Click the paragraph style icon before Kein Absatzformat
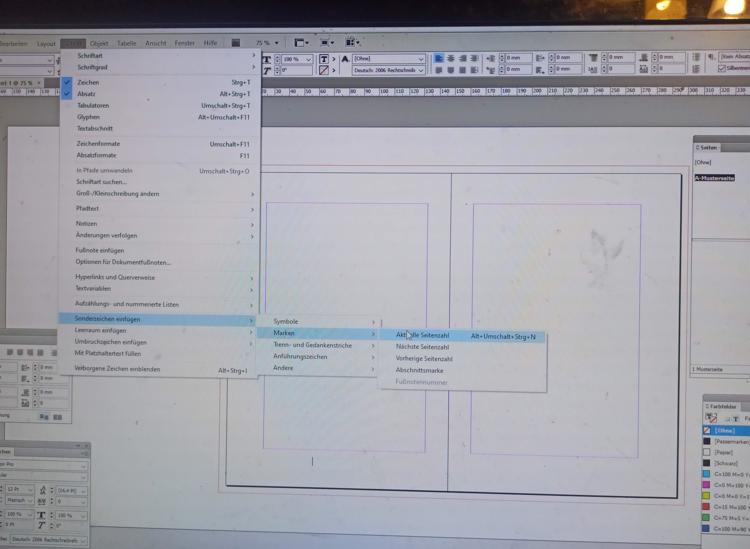The image size is (750, 549). pyautogui.click(x=712, y=56)
